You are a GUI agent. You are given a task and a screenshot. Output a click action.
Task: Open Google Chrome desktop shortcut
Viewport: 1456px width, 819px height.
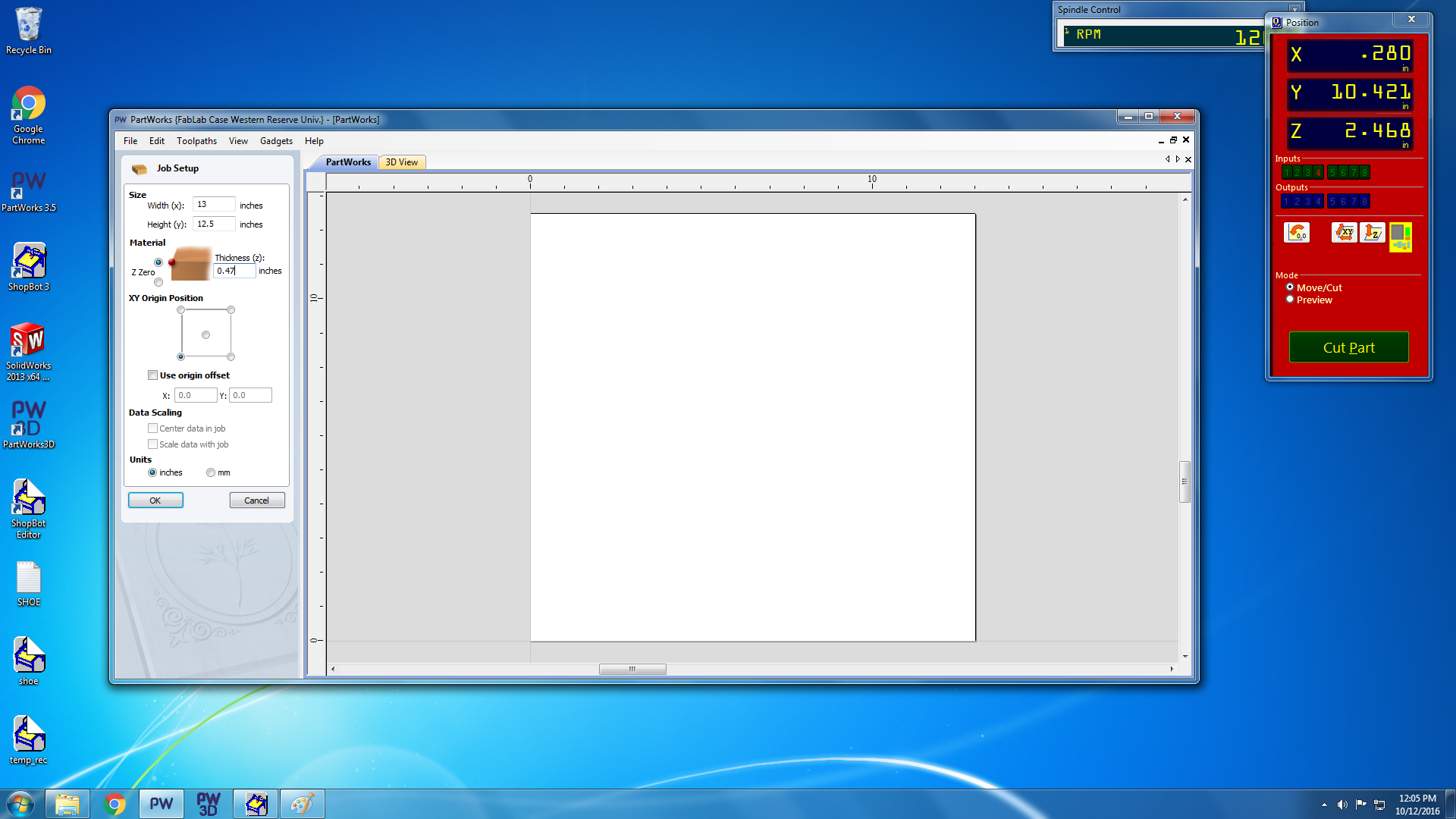(x=29, y=115)
